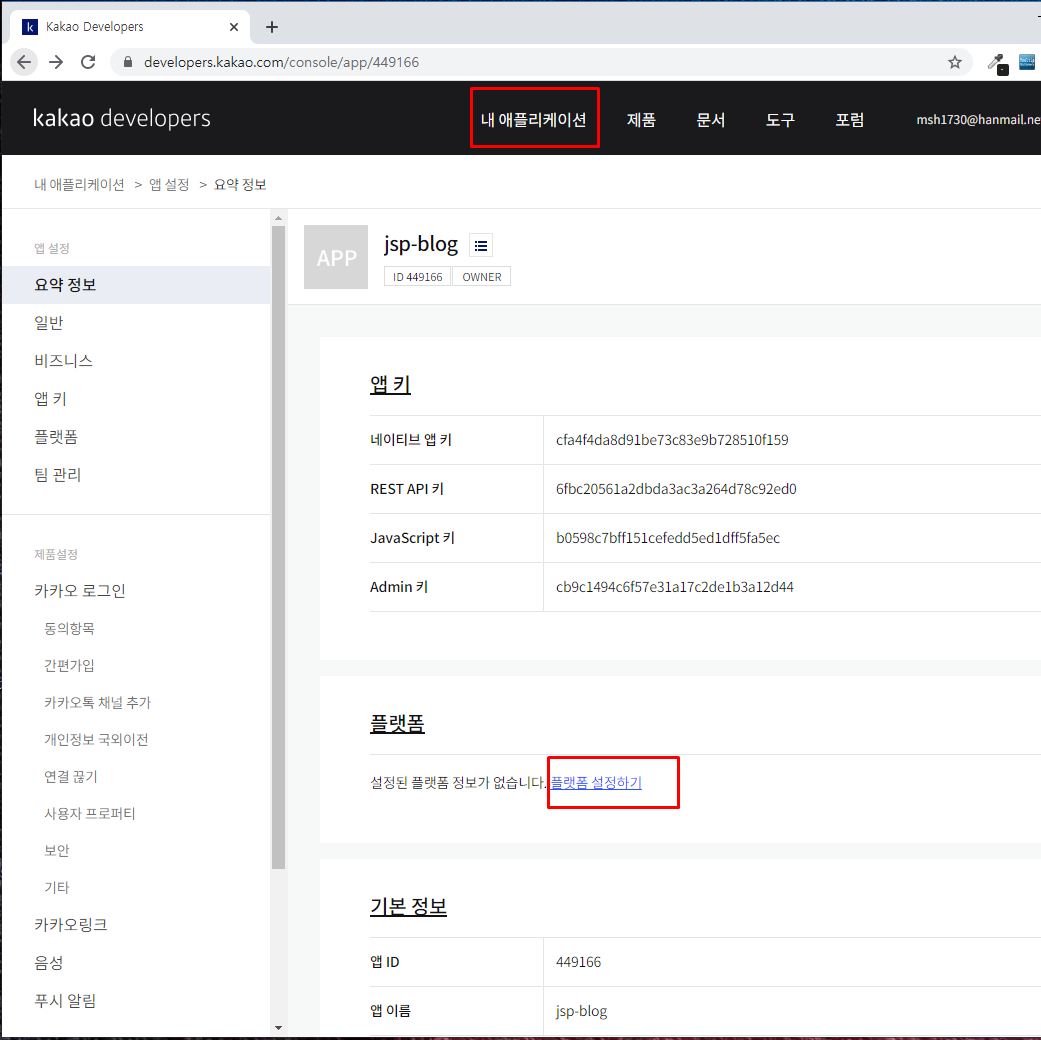The image size is (1041, 1040).
Task: Click the blue extension icon in toolbar
Action: click(x=1026, y=62)
